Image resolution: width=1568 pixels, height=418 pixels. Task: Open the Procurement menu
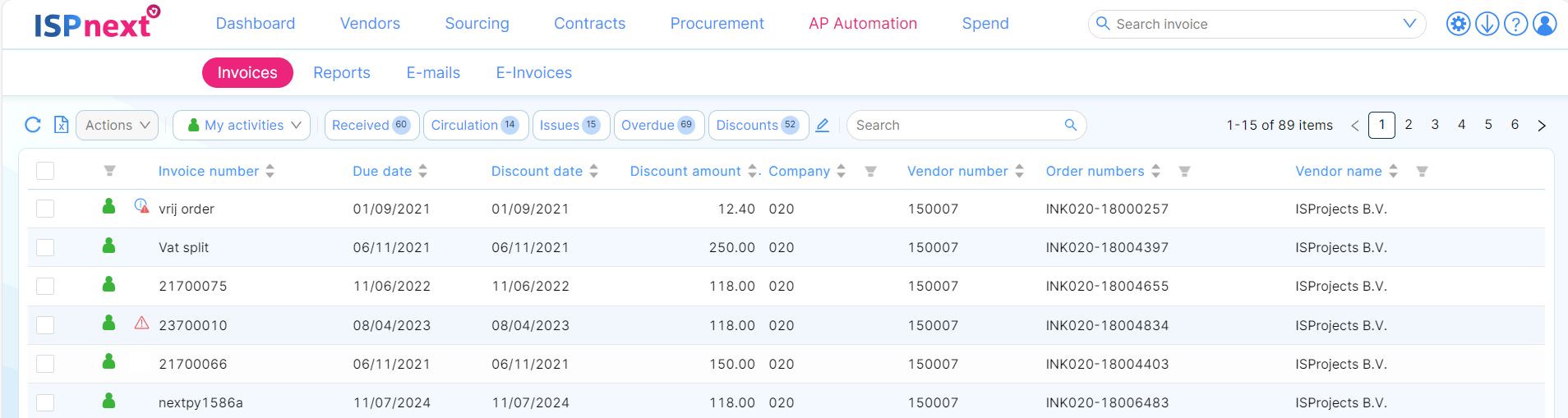[x=717, y=24]
